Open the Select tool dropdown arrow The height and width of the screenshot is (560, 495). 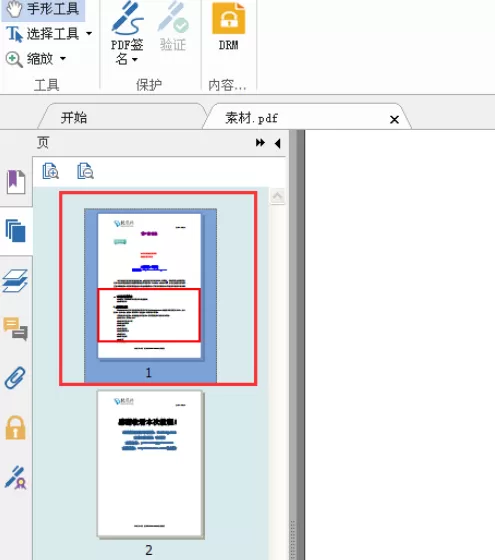coord(89,34)
